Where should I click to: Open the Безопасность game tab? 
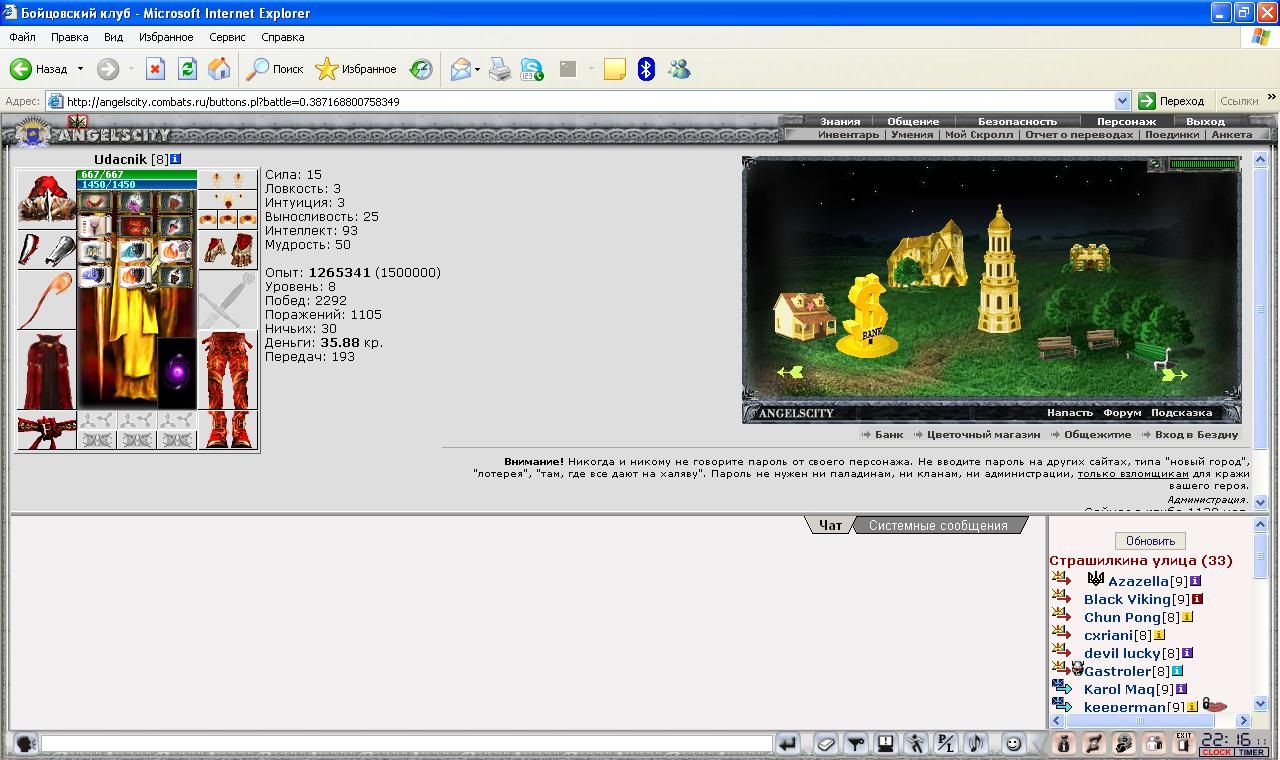point(1017,121)
